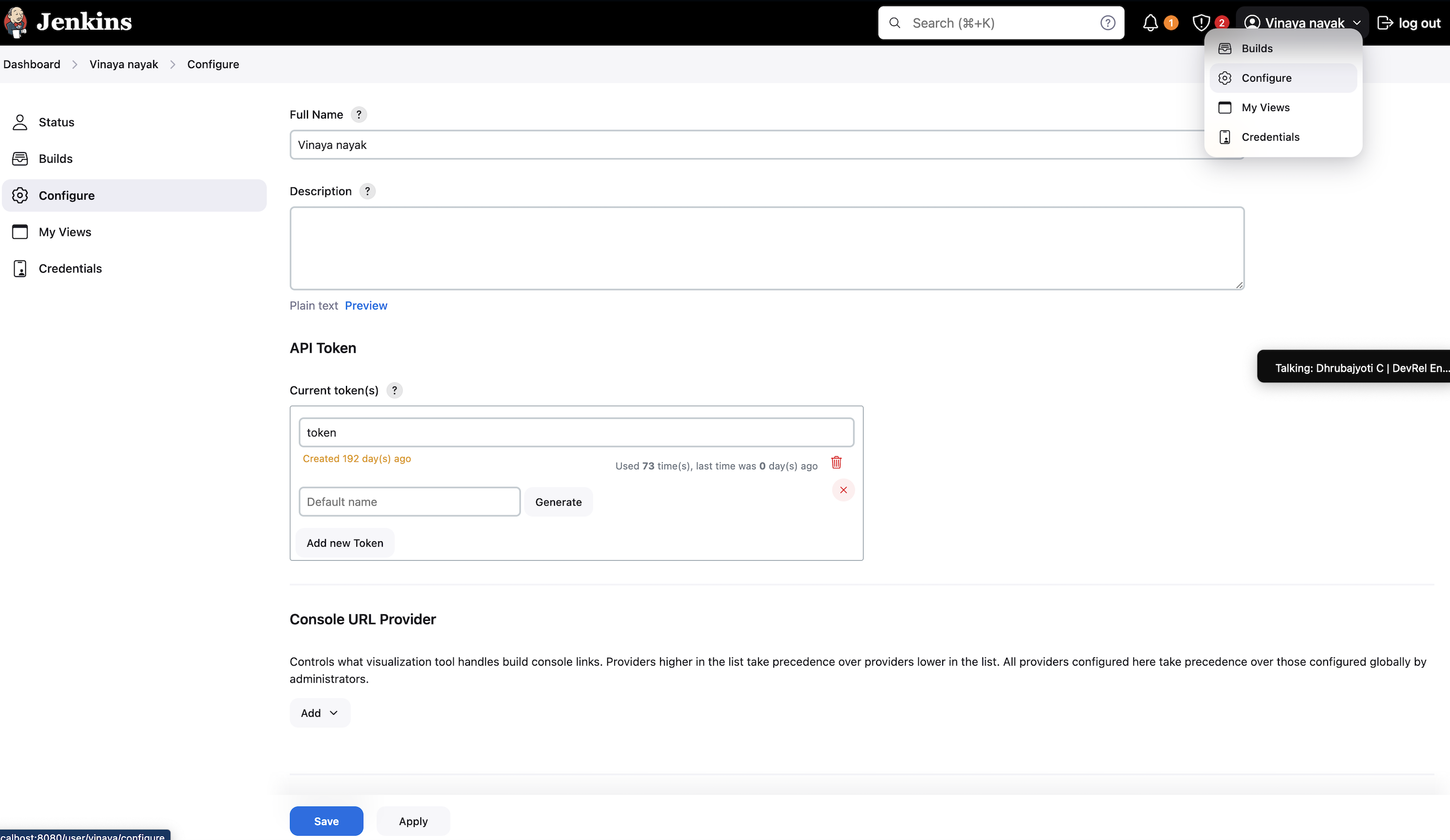
Task: Open notifications bell icon
Action: [1149, 23]
